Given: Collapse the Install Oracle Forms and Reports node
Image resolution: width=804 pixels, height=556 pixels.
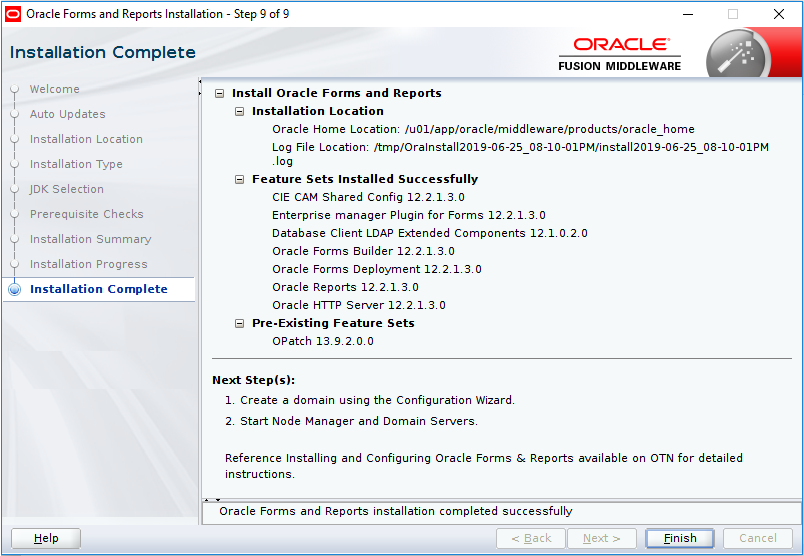Looking at the screenshot, I should coord(220,93).
